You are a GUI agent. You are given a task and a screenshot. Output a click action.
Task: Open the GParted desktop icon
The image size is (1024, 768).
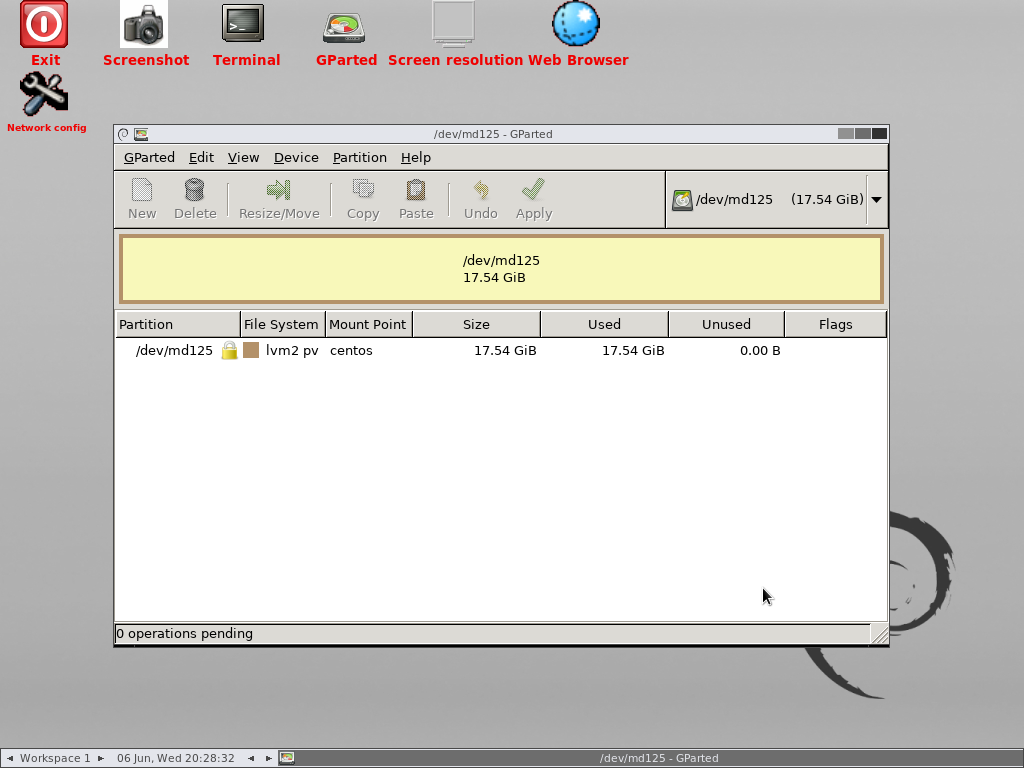tap(344, 26)
